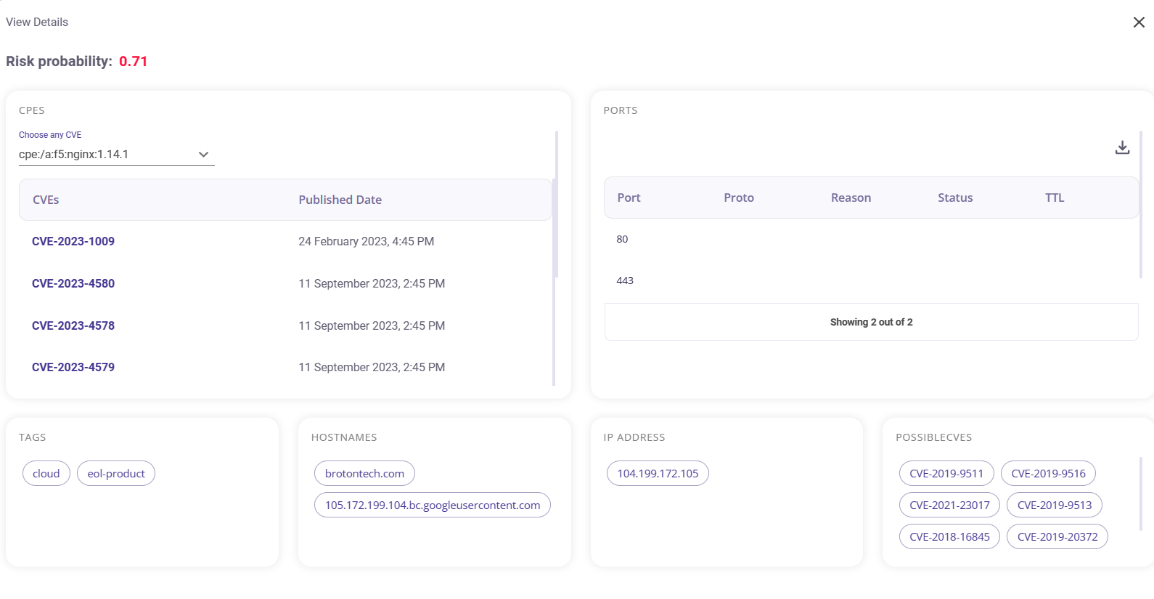Select the CVE-2019-9511 possible CVE chip
Viewport: 1154px width, 599px height.
click(946, 473)
